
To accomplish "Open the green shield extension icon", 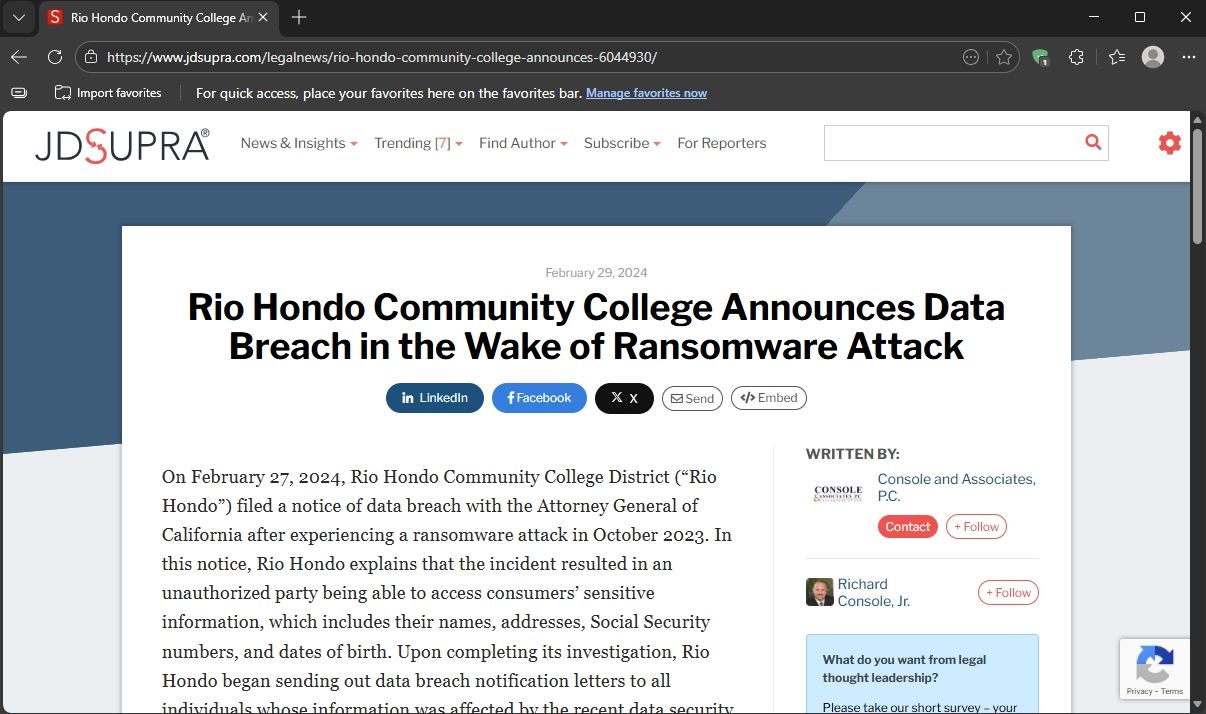I will [1041, 57].
